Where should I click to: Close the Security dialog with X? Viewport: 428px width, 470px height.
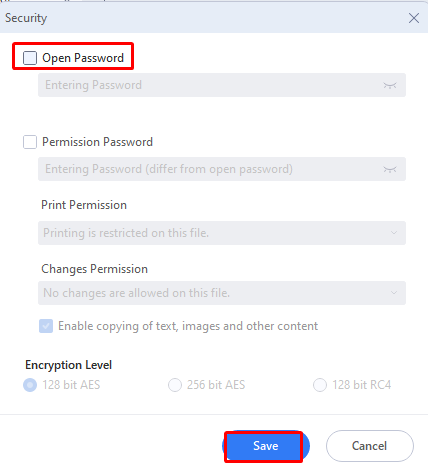(x=414, y=18)
